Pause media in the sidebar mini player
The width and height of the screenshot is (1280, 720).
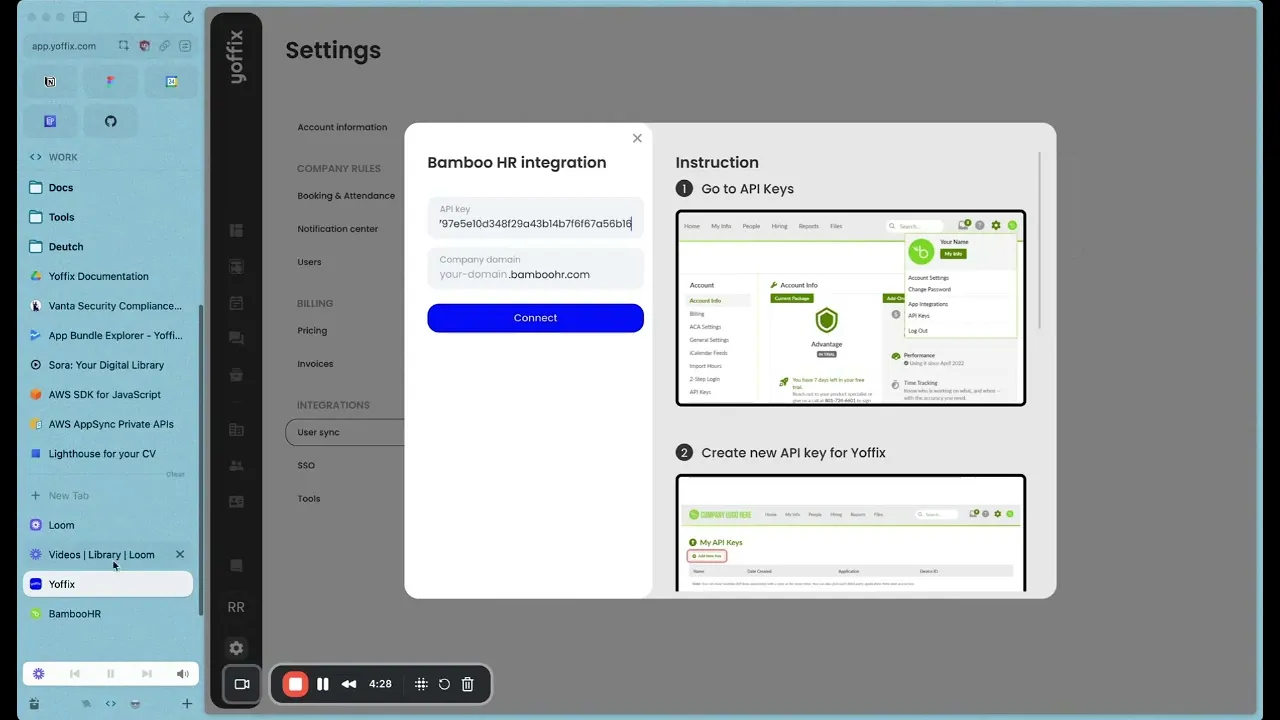111,674
